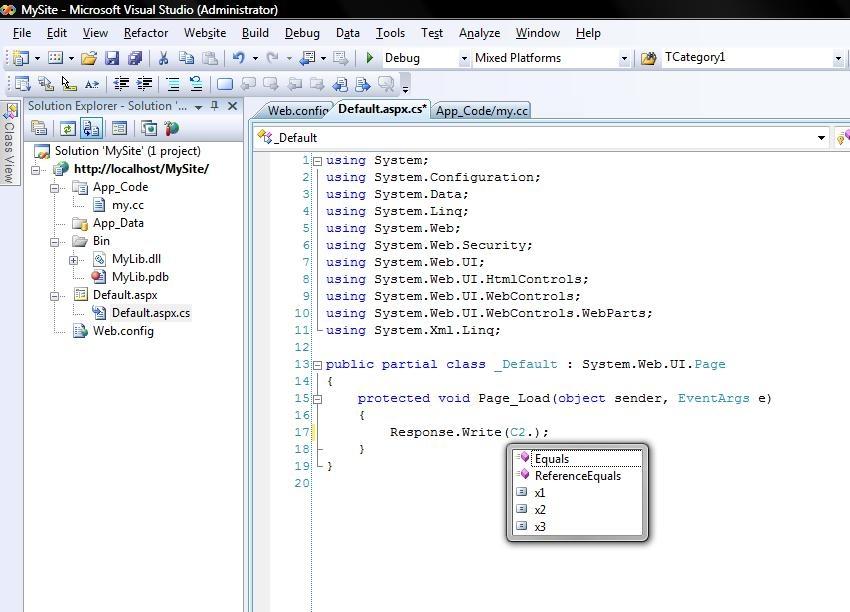Open Solution Explorer window position menu
The width and height of the screenshot is (850, 612).
click(198, 107)
